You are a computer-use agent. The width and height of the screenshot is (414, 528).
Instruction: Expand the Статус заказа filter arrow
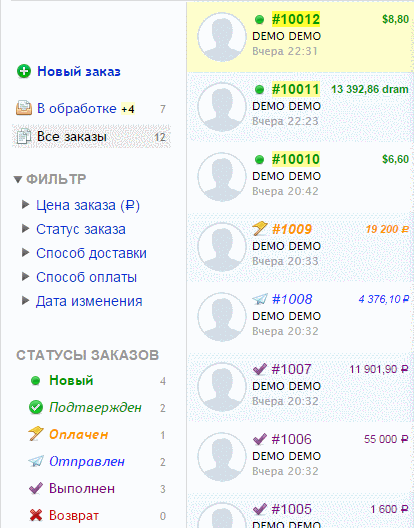click(26, 229)
